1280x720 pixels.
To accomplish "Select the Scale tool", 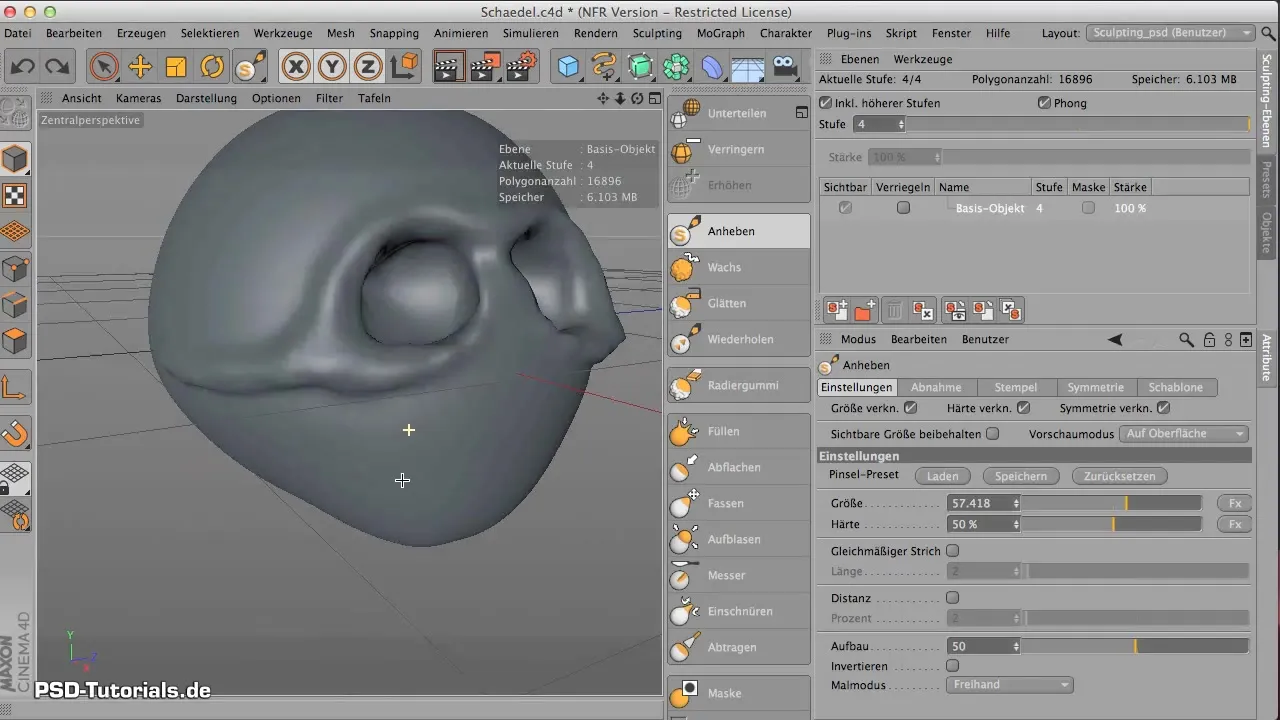I will point(176,67).
